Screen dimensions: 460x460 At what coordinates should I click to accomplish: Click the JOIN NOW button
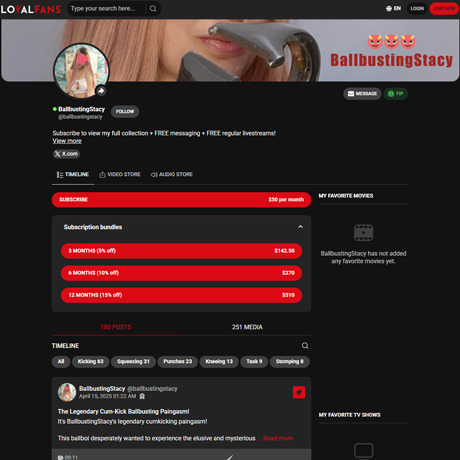444,8
